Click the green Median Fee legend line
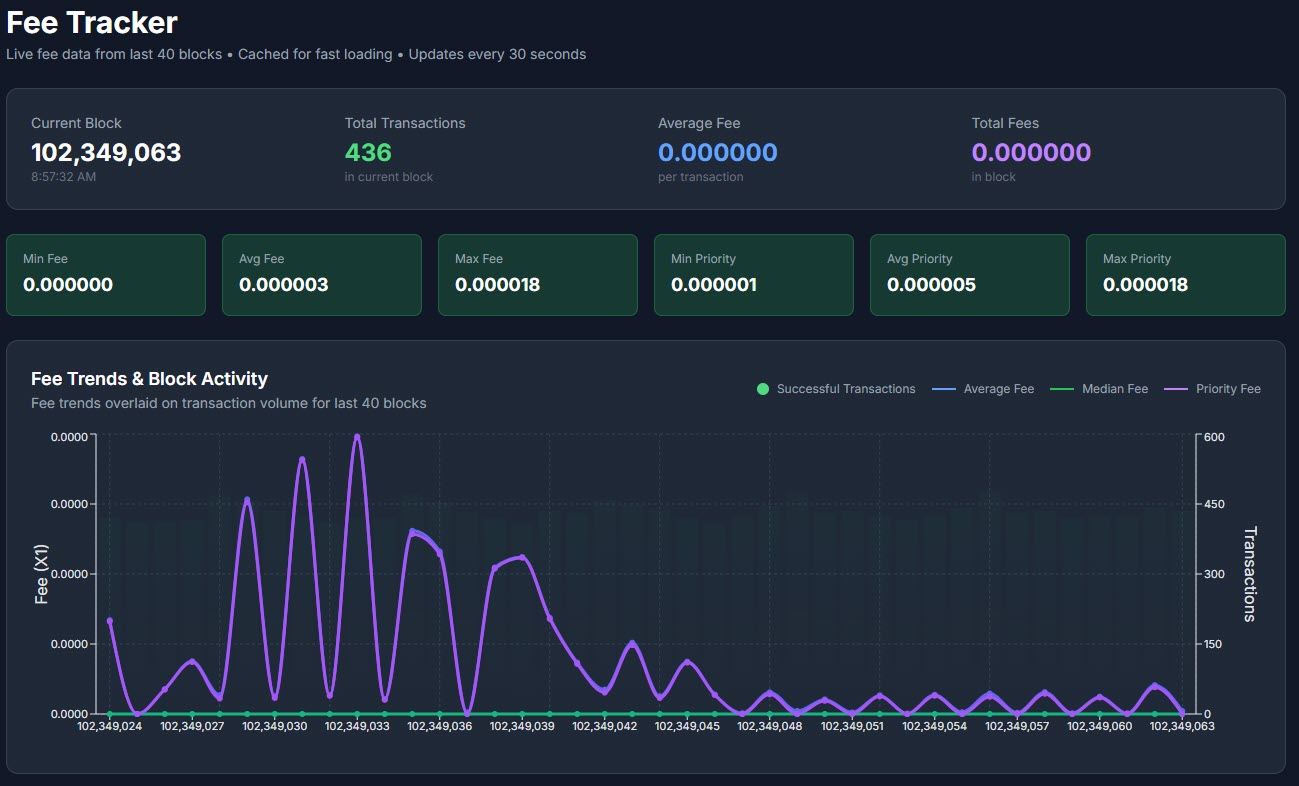Screen dimensions: 1299x786 [x=1062, y=389]
